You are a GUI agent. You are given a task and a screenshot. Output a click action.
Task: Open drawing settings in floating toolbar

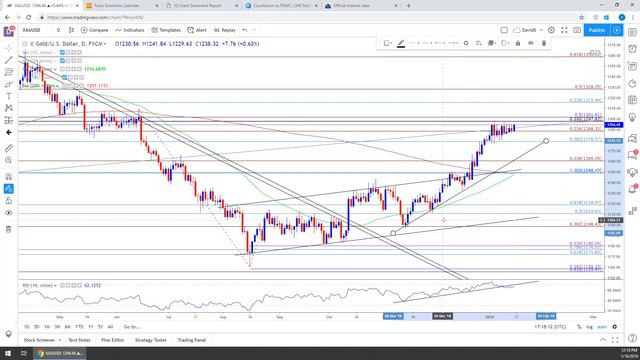coord(466,43)
